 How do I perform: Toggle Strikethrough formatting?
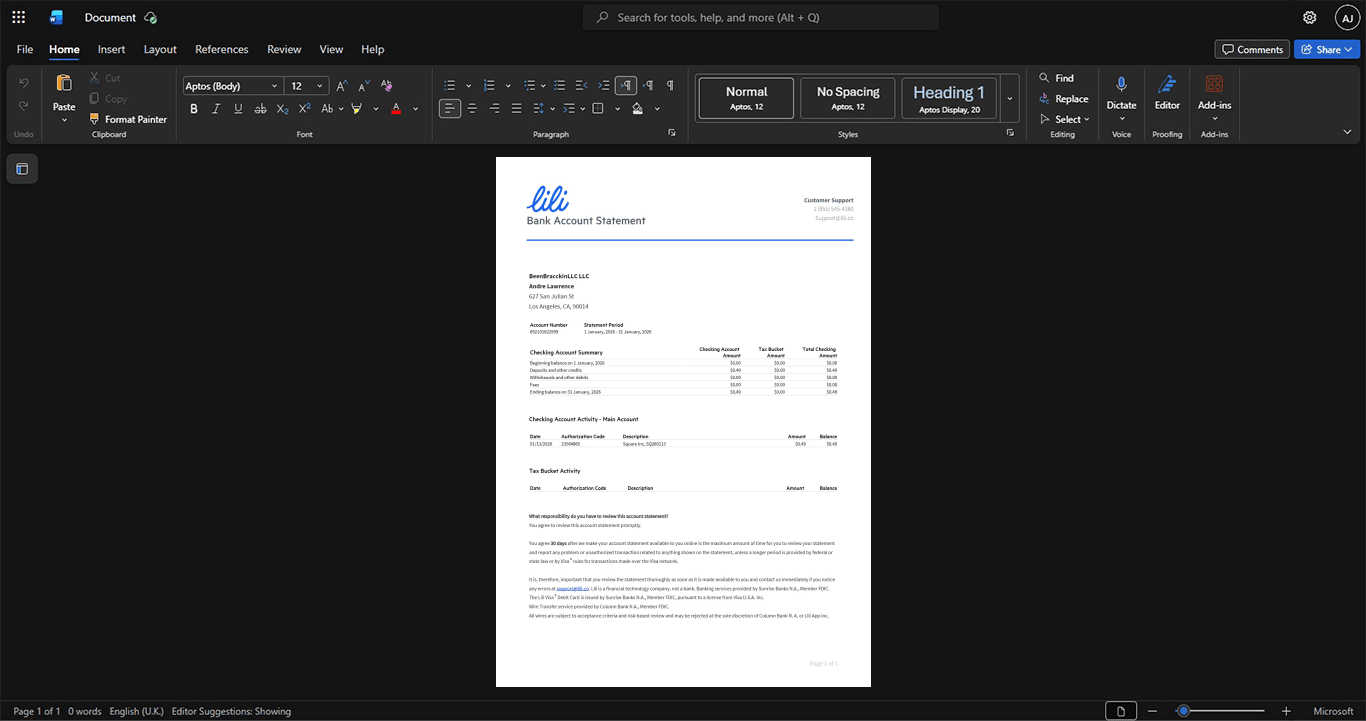click(x=260, y=108)
